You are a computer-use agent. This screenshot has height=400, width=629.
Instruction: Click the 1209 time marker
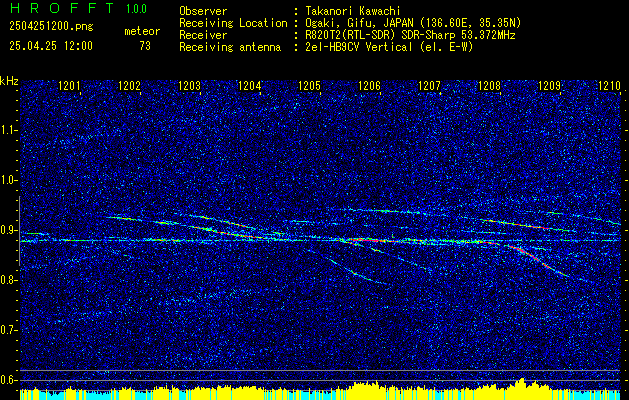tap(550, 85)
